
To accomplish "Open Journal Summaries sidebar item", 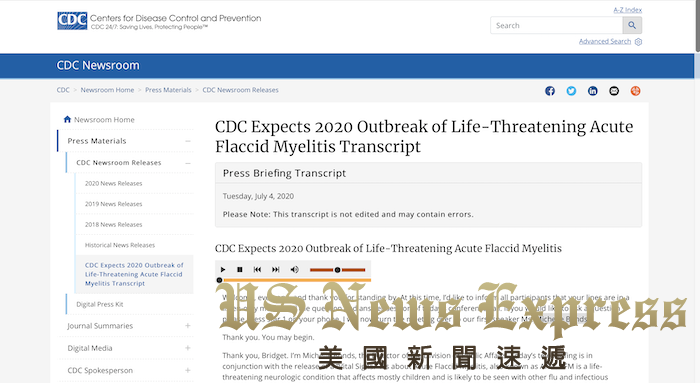I will (100, 326).
